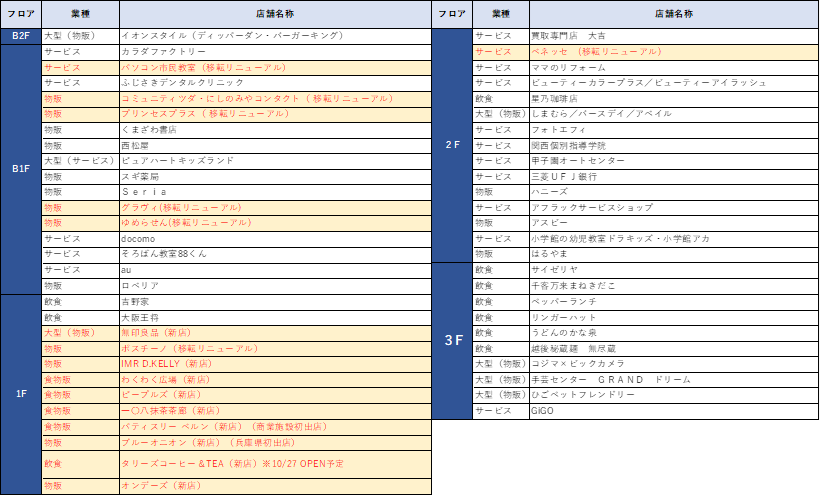Select ピュアハートキッズランド store cell
The width and height of the screenshot is (820, 496).
[x=276, y=161]
